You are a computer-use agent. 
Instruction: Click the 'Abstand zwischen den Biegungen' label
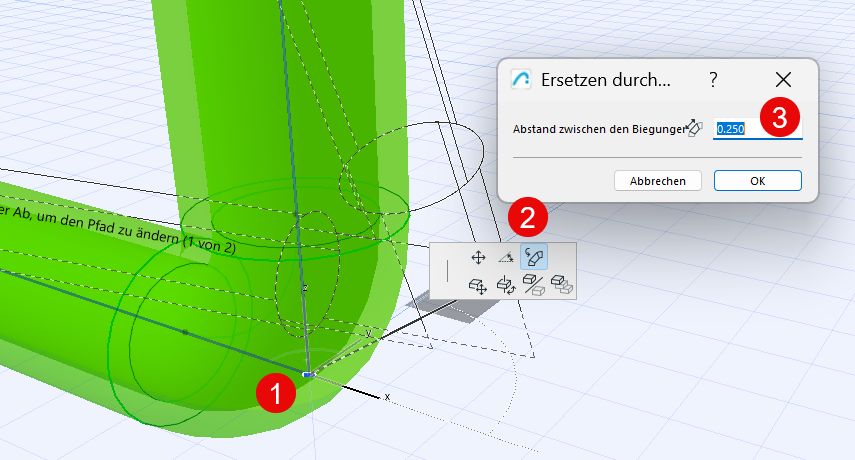599,129
